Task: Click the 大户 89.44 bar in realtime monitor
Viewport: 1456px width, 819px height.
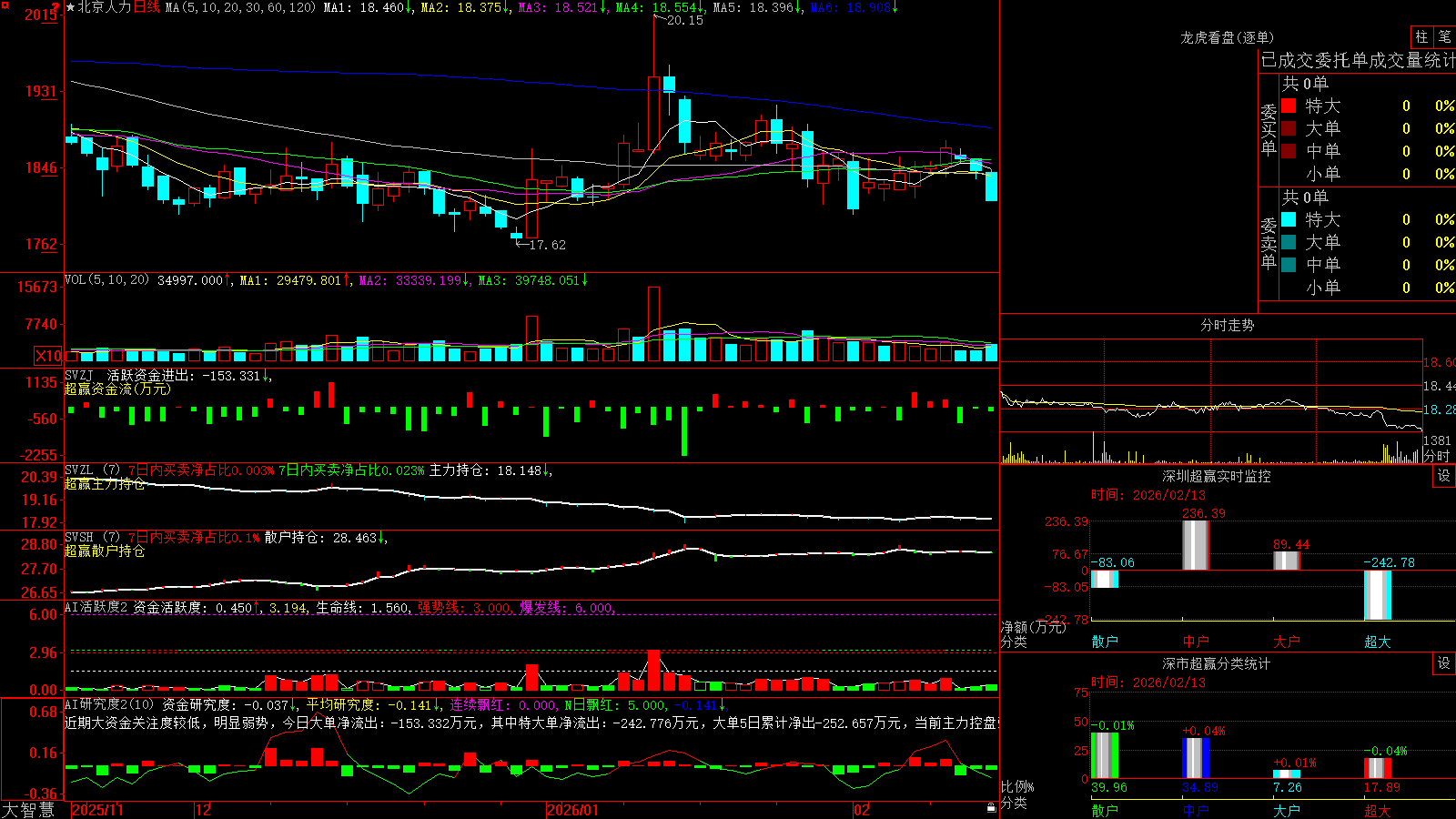Action: 1287,561
